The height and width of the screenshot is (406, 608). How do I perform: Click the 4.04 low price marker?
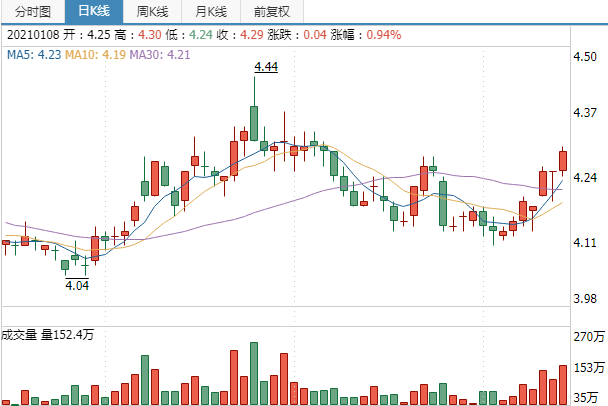[x=77, y=285]
